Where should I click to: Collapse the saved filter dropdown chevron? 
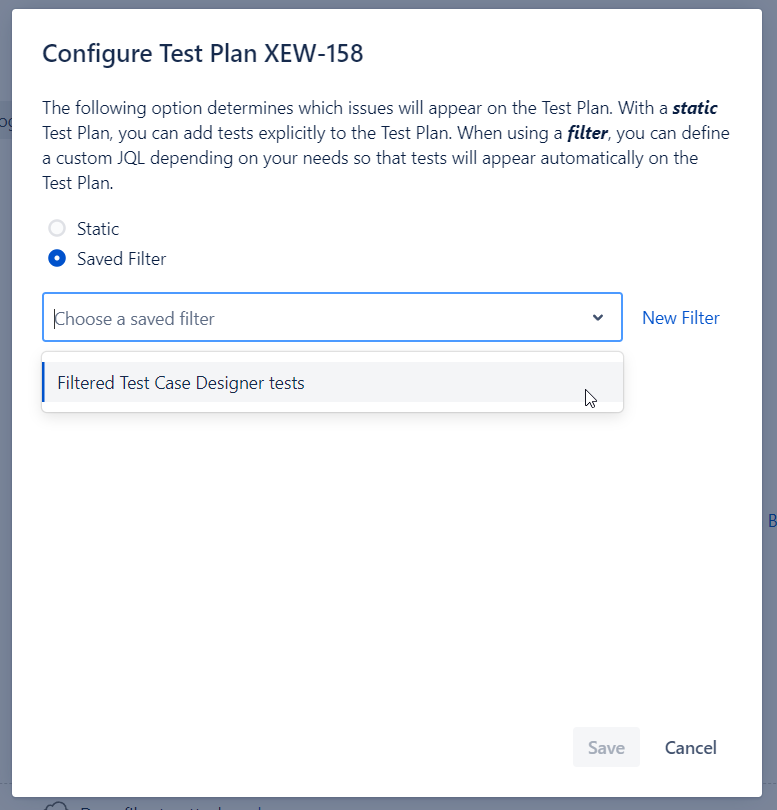click(598, 317)
